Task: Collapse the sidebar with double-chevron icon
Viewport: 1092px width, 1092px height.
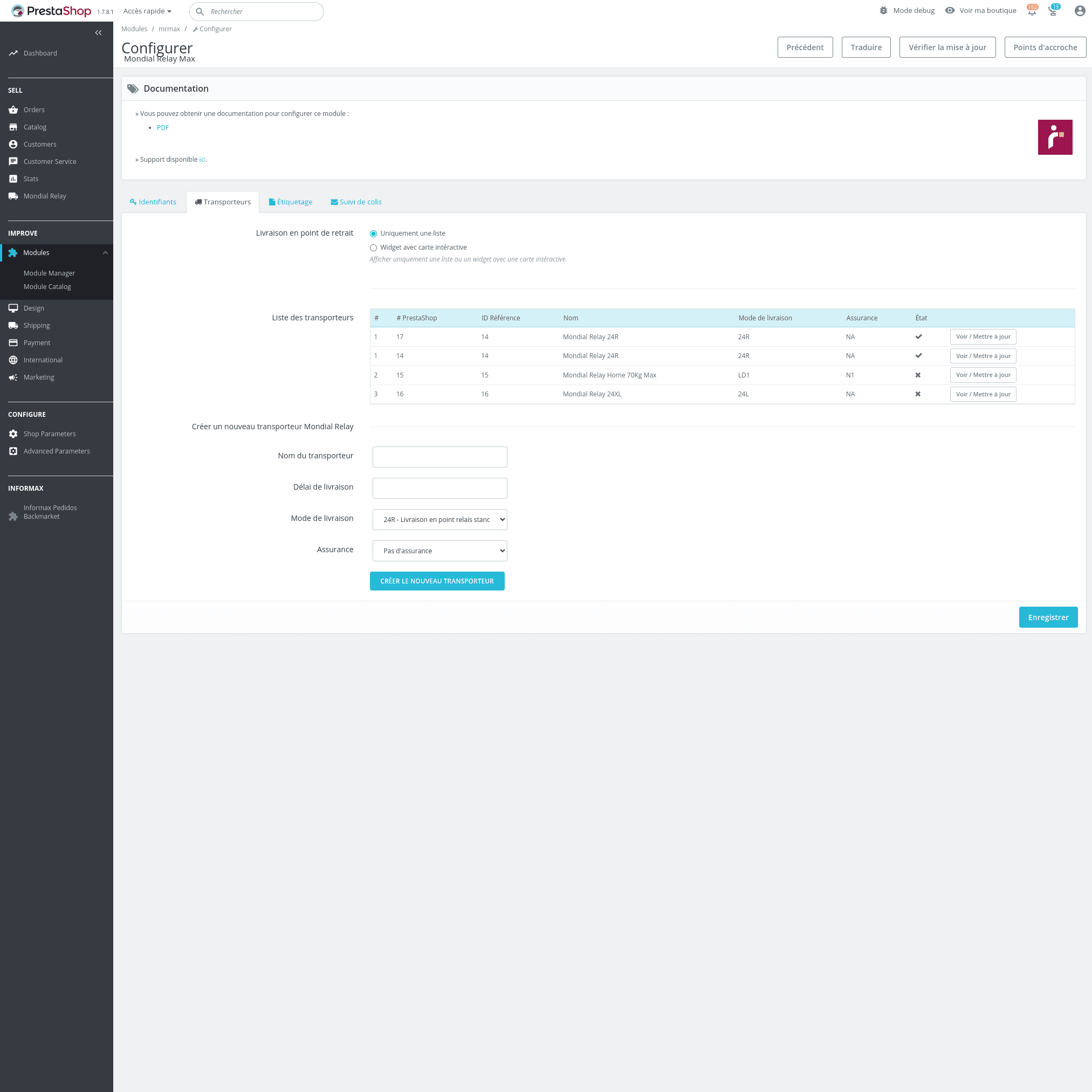Action: pos(98,33)
